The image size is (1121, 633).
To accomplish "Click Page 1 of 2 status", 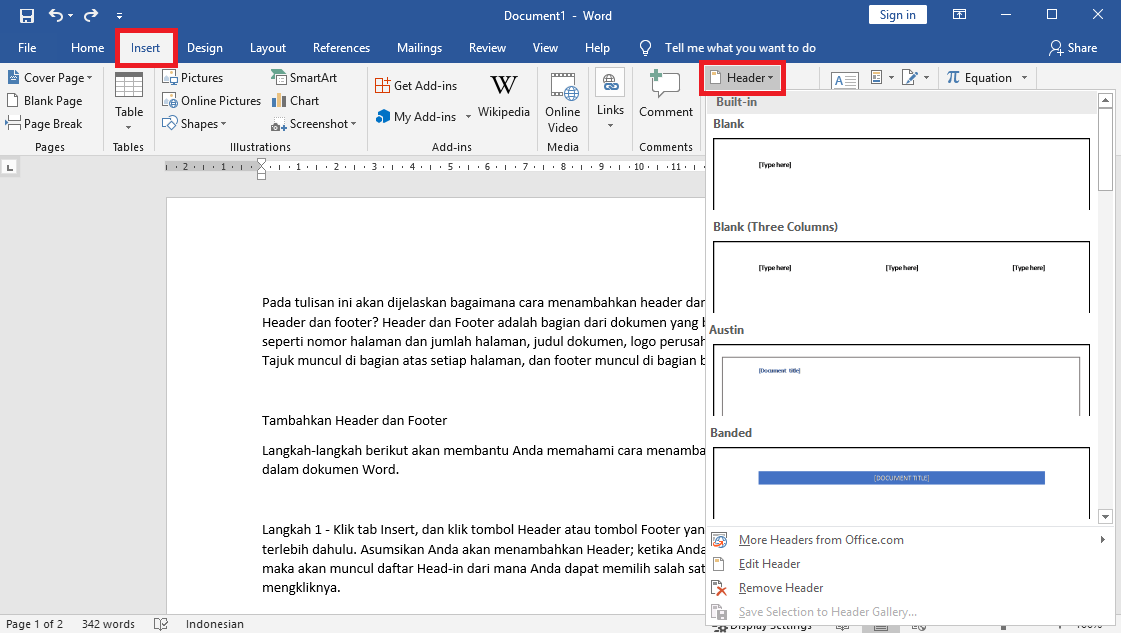I will (34, 624).
